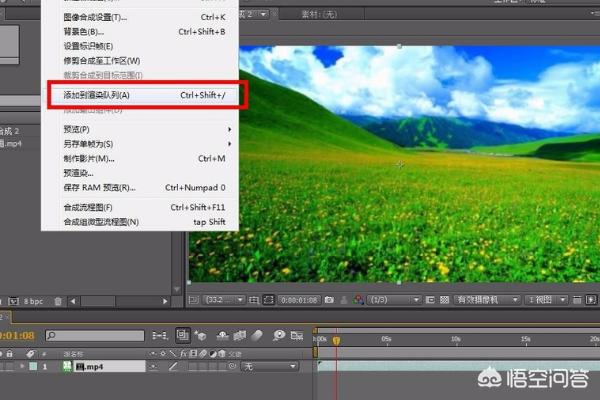Click the 3D layer cube column icon

[x=222, y=354]
